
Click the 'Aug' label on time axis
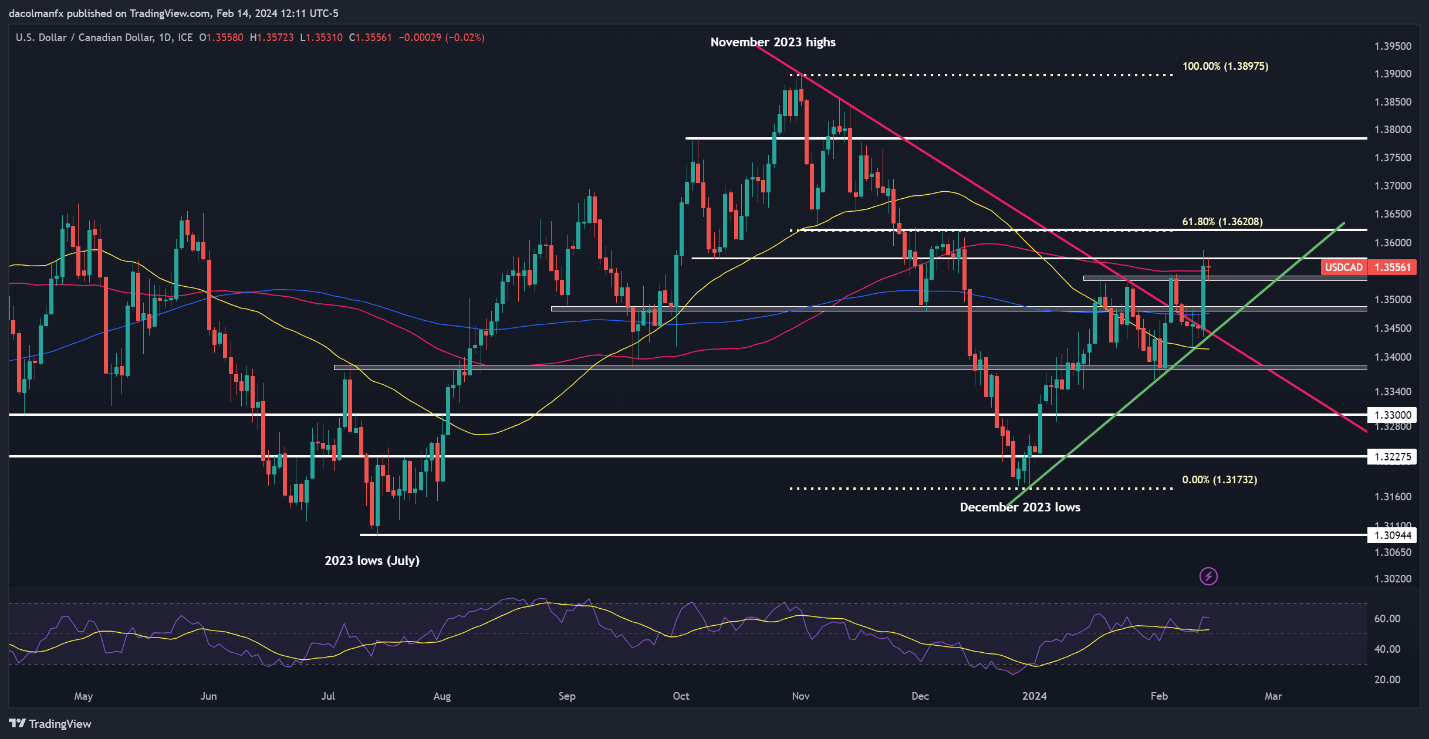[x=444, y=694]
